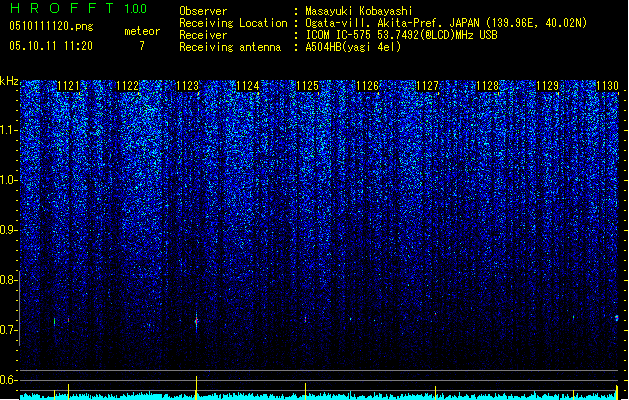This screenshot has width=629, height=400.
Task: Click the 0.6 kHz axis label
Action: click(x=8, y=380)
